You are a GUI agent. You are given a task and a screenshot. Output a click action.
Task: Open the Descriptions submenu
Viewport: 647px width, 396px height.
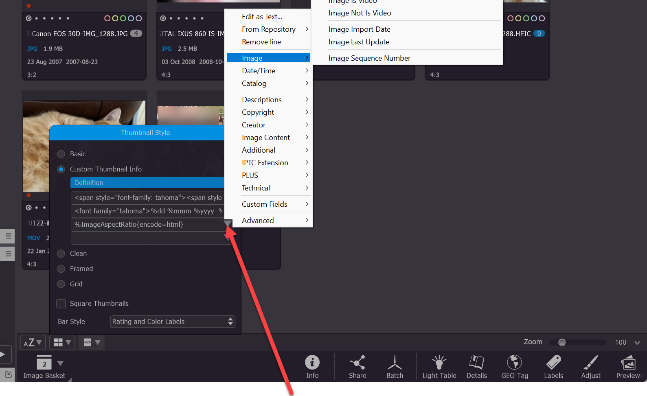click(269, 99)
